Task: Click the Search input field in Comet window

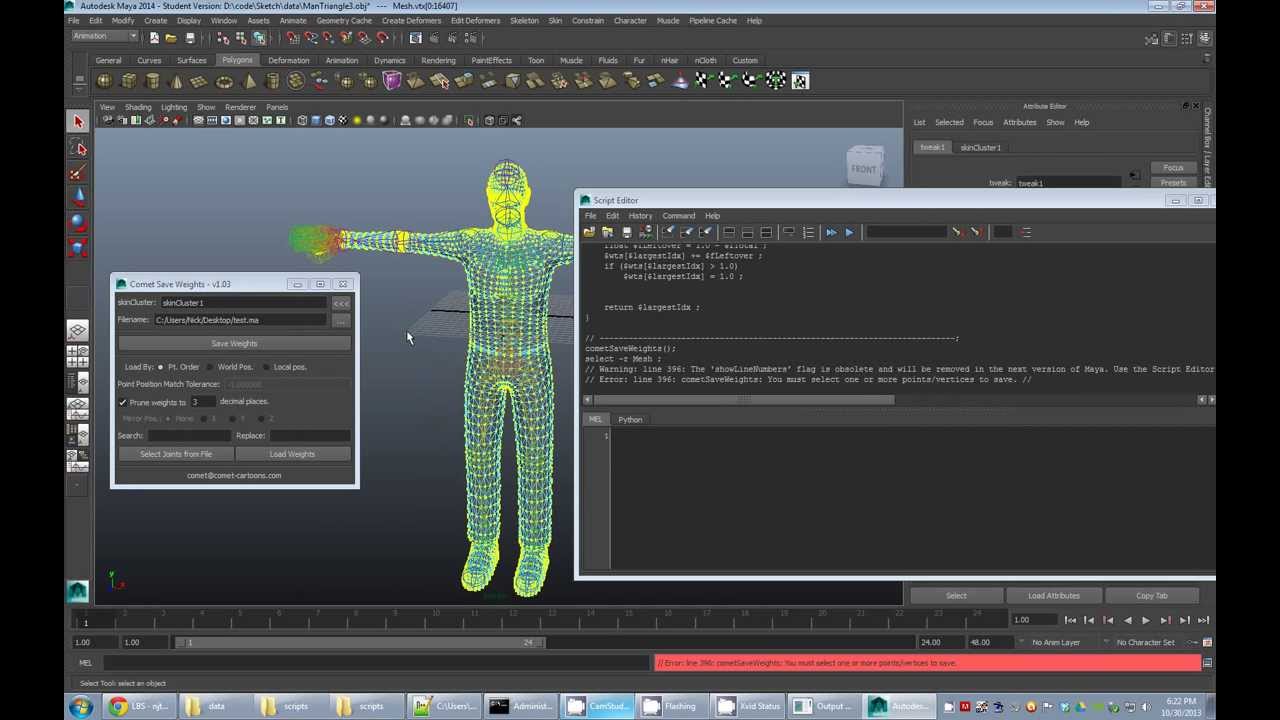Action: point(190,436)
